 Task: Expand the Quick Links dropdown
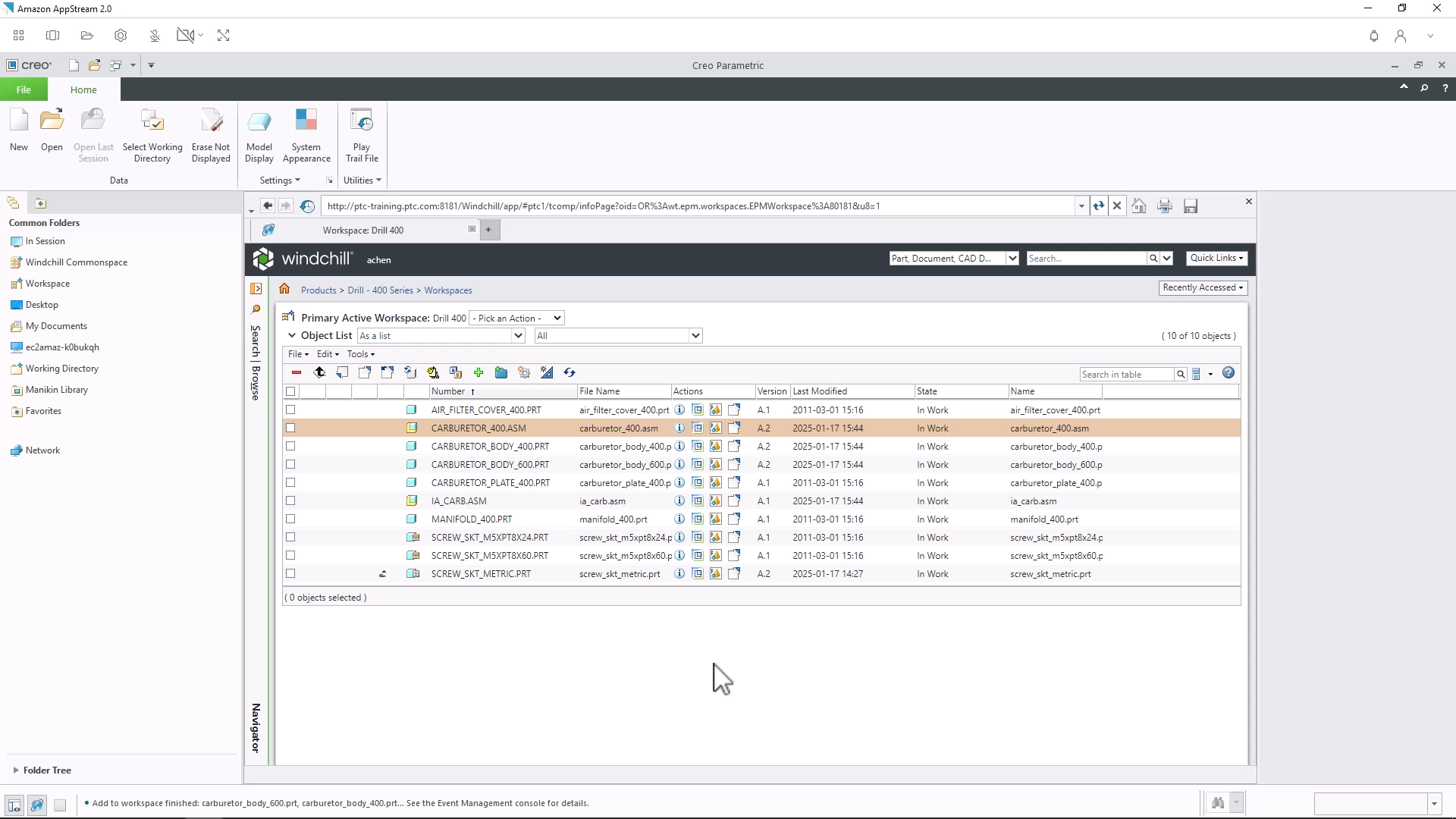(1216, 258)
